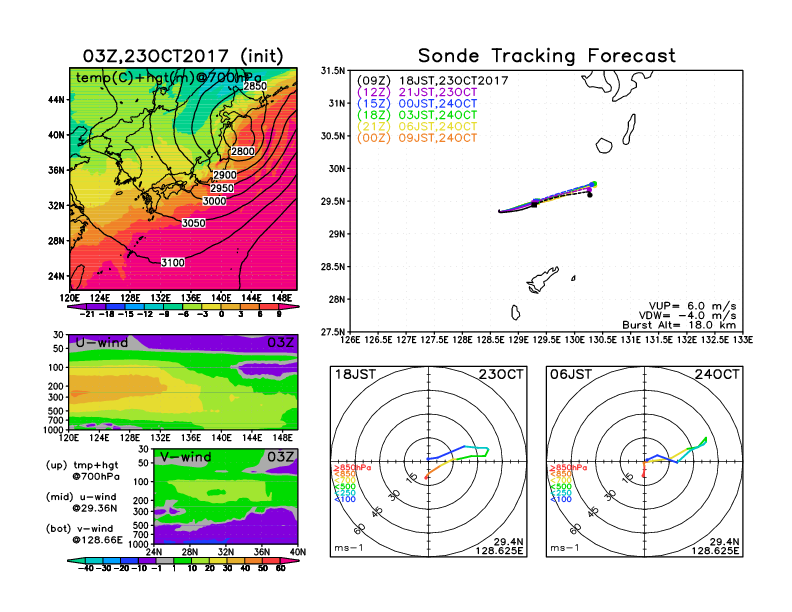Click the 'ms-1' unit in 18JST hodograph

(x=349, y=548)
